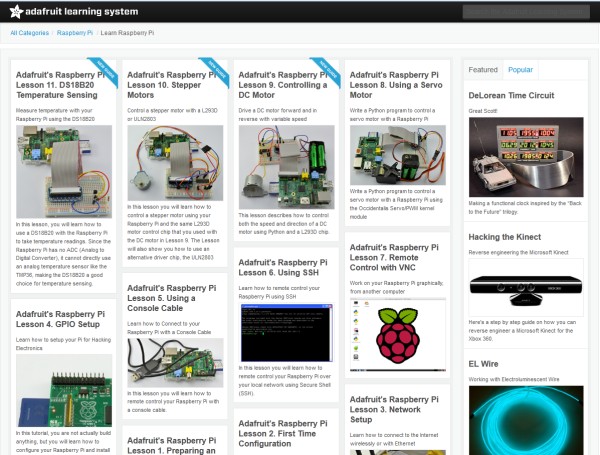This screenshot has width=600, height=455.
Task: Click 'Learn how to setup your Pi for Hacking' text
Action: tap(64, 340)
